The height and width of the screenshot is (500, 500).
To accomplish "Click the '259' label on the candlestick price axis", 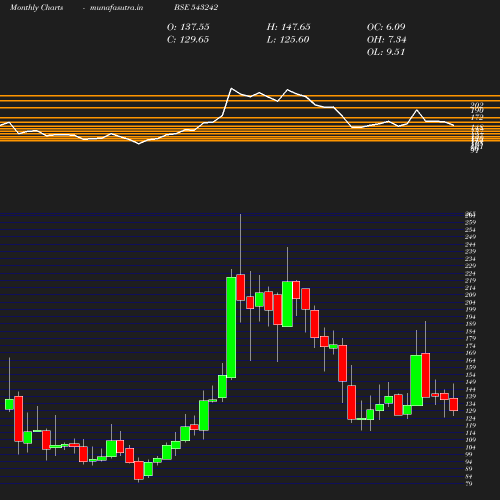I will (x=471, y=222).
